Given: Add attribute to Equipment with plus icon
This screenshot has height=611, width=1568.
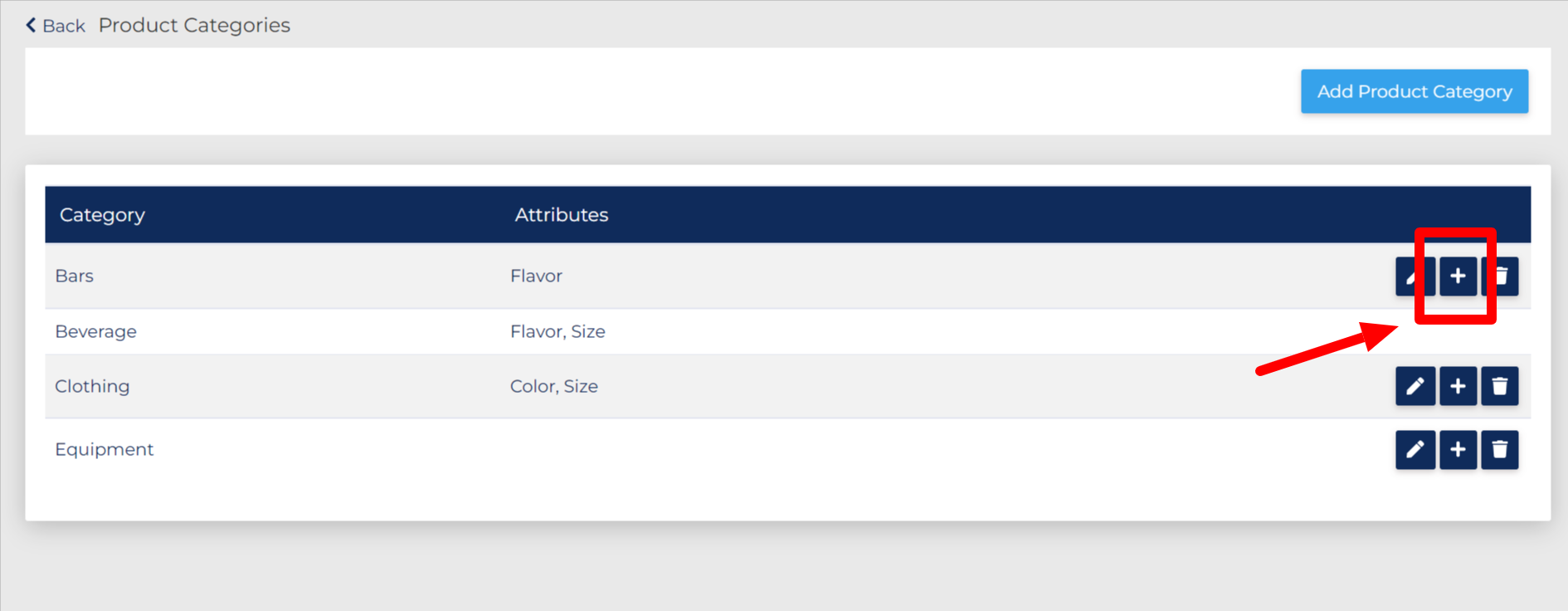Looking at the screenshot, I should [1458, 450].
